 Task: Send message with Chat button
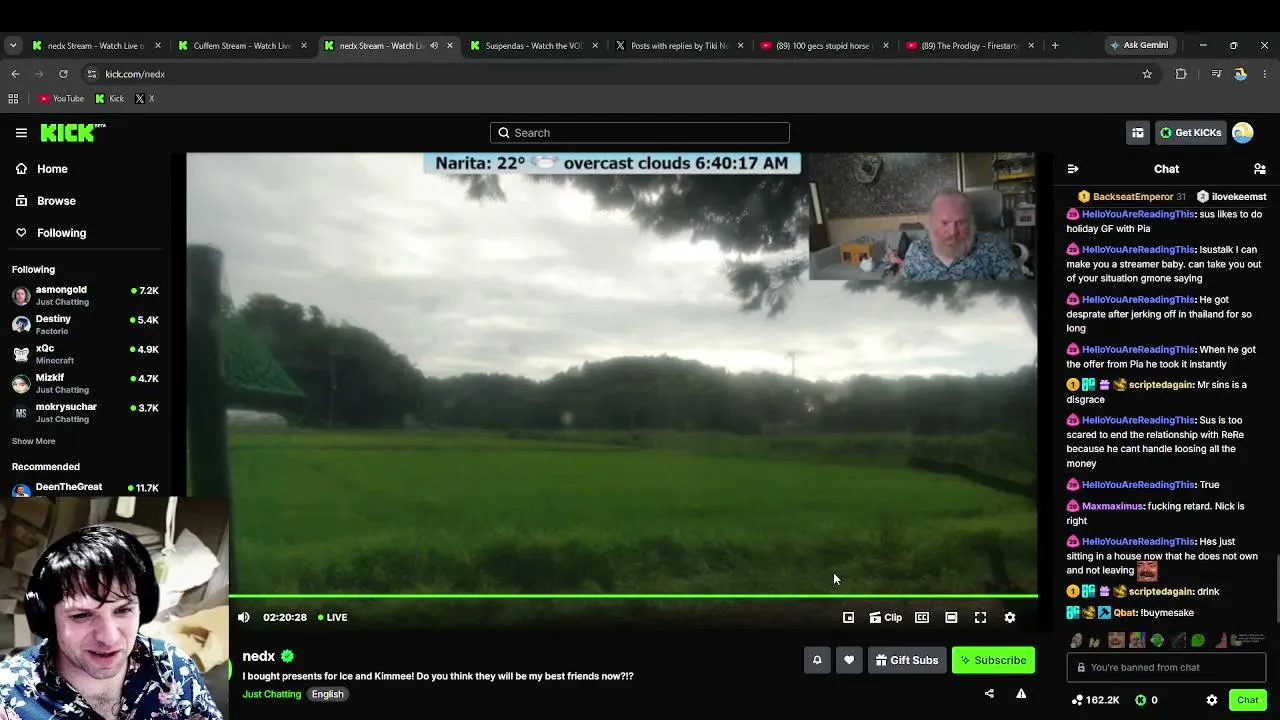tap(1247, 700)
